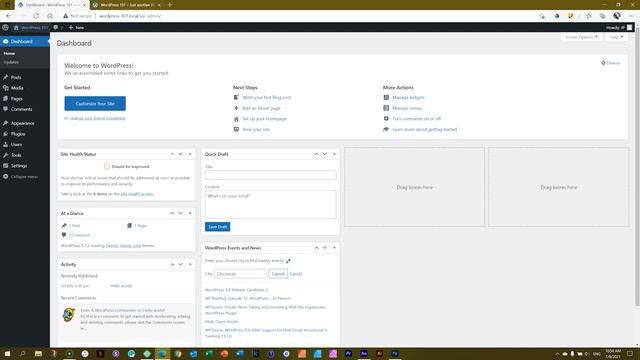Viewport: 640px width, 360px height.
Task: Open a new browser tab
Action: 170,5
